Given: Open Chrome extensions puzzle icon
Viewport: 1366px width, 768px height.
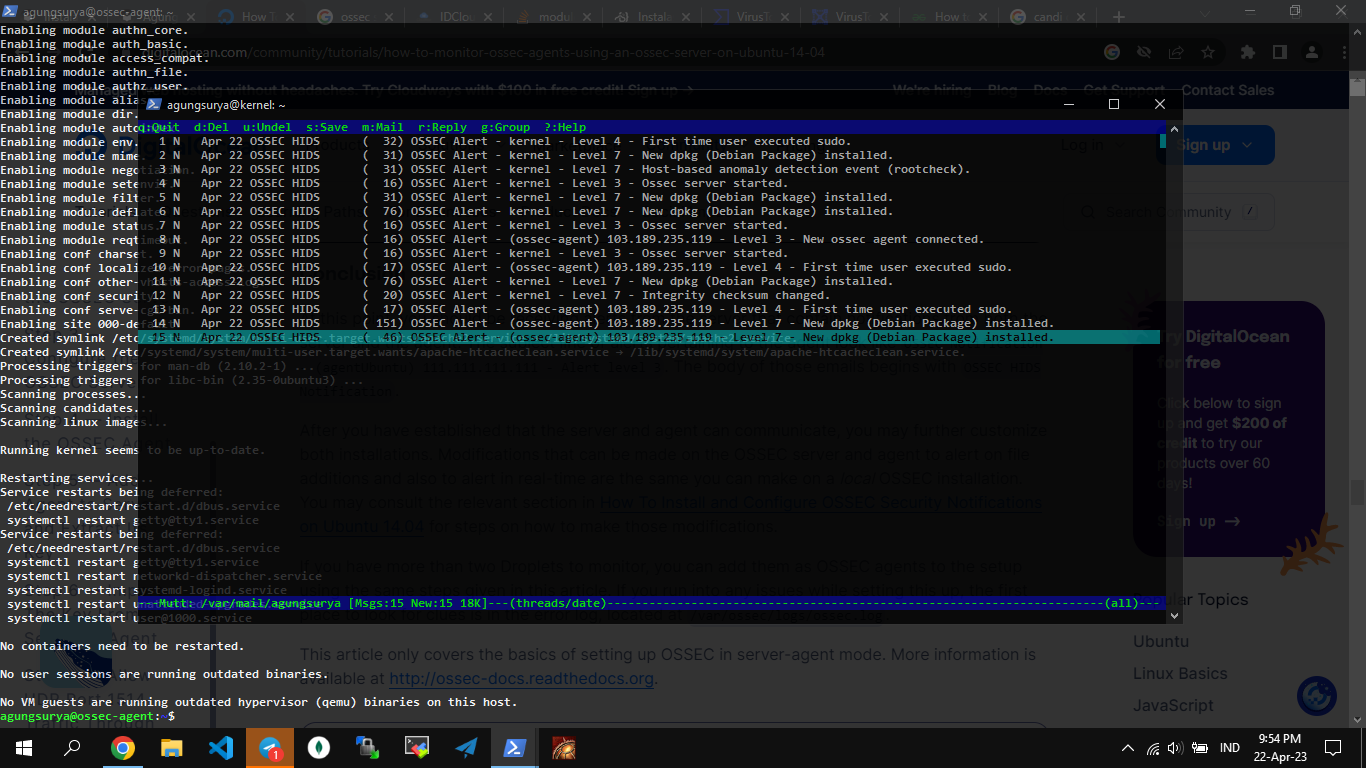Looking at the screenshot, I should coord(1247,52).
